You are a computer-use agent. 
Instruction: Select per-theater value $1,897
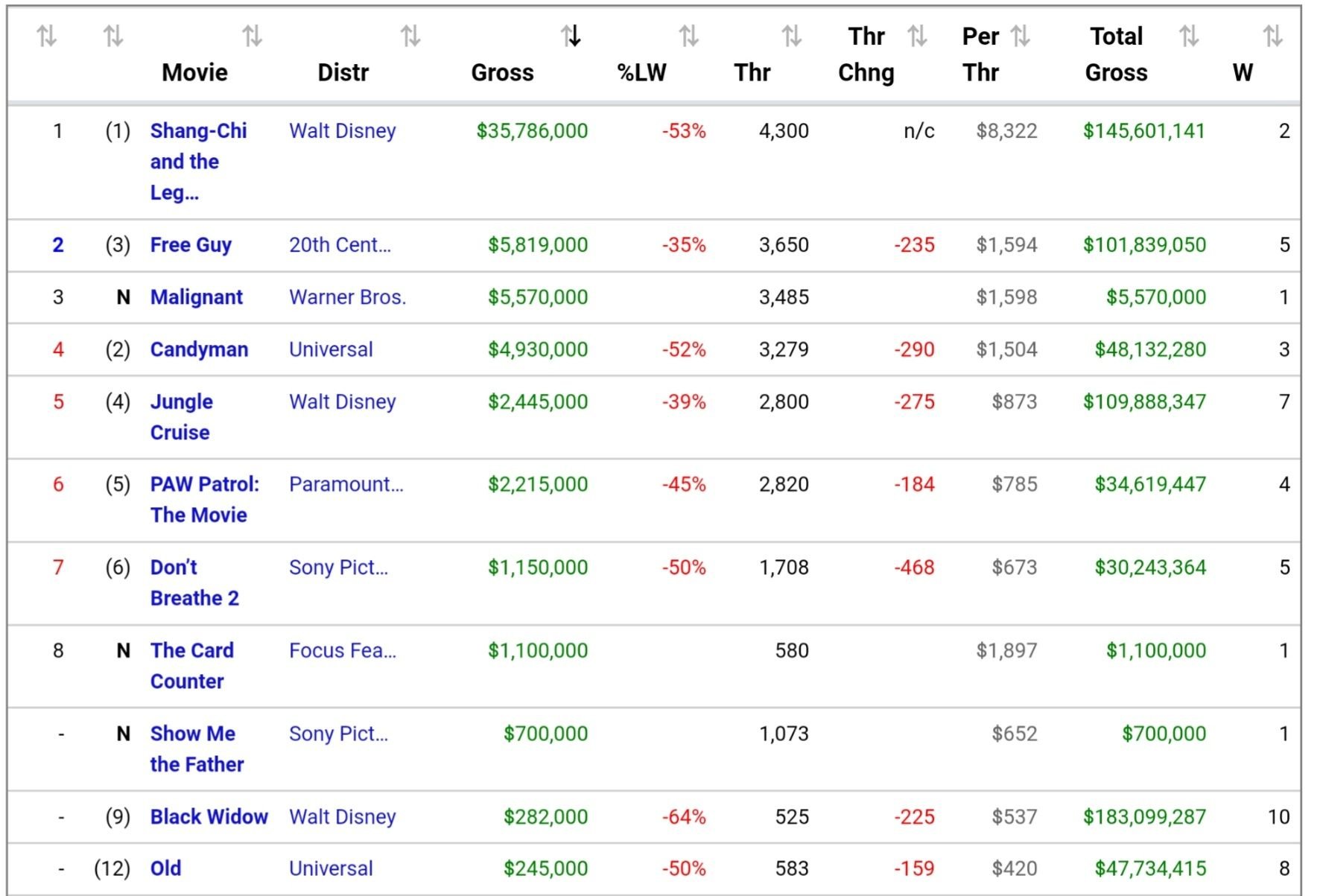[x=1006, y=651]
